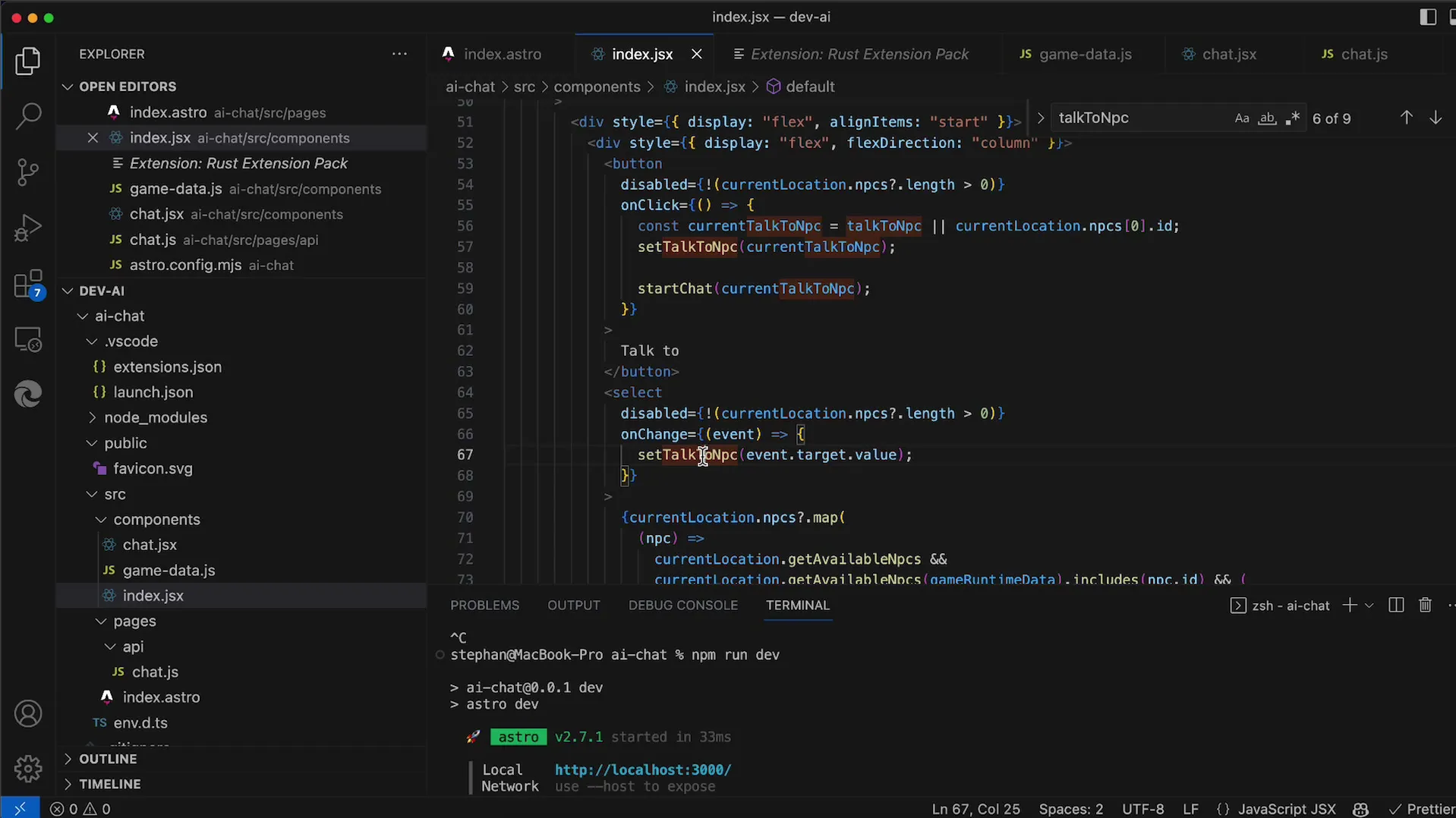Open favicon.svg in file tree
The height and width of the screenshot is (818, 1456).
point(153,469)
